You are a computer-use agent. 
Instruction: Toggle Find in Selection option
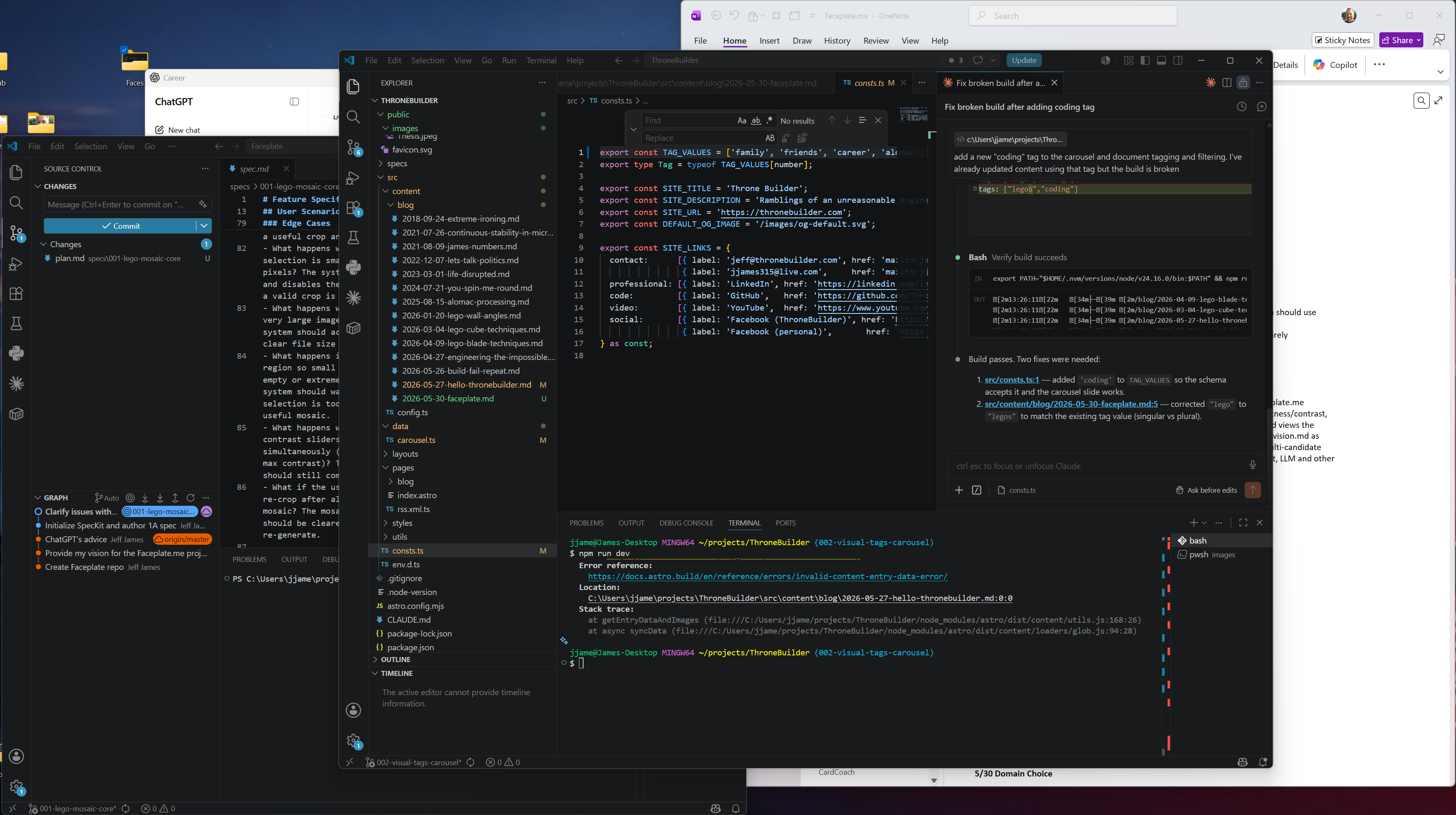coord(862,120)
